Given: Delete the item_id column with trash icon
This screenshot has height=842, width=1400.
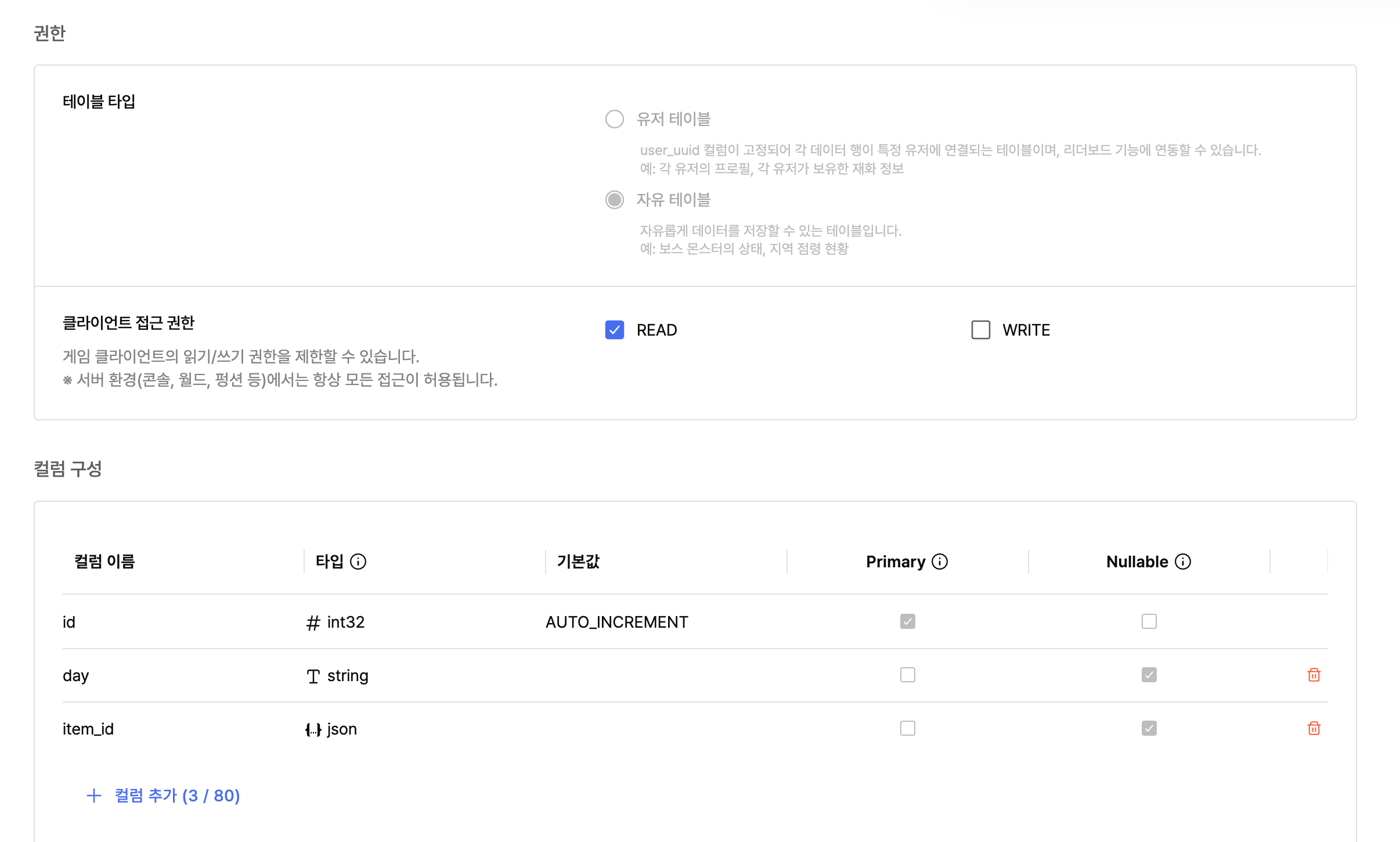Looking at the screenshot, I should 1314,728.
